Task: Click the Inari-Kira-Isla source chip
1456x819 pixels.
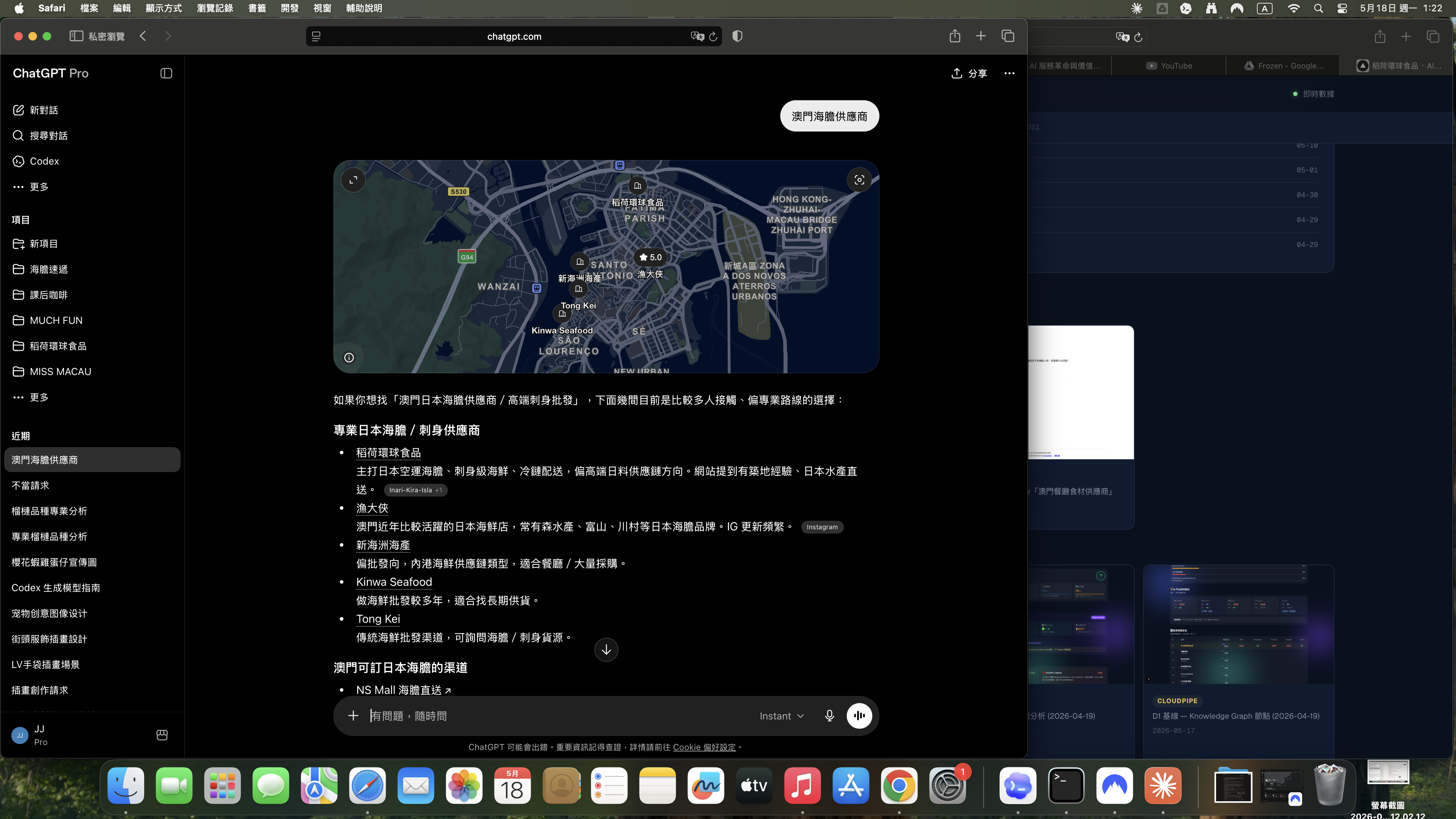Action: pos(416,490)
